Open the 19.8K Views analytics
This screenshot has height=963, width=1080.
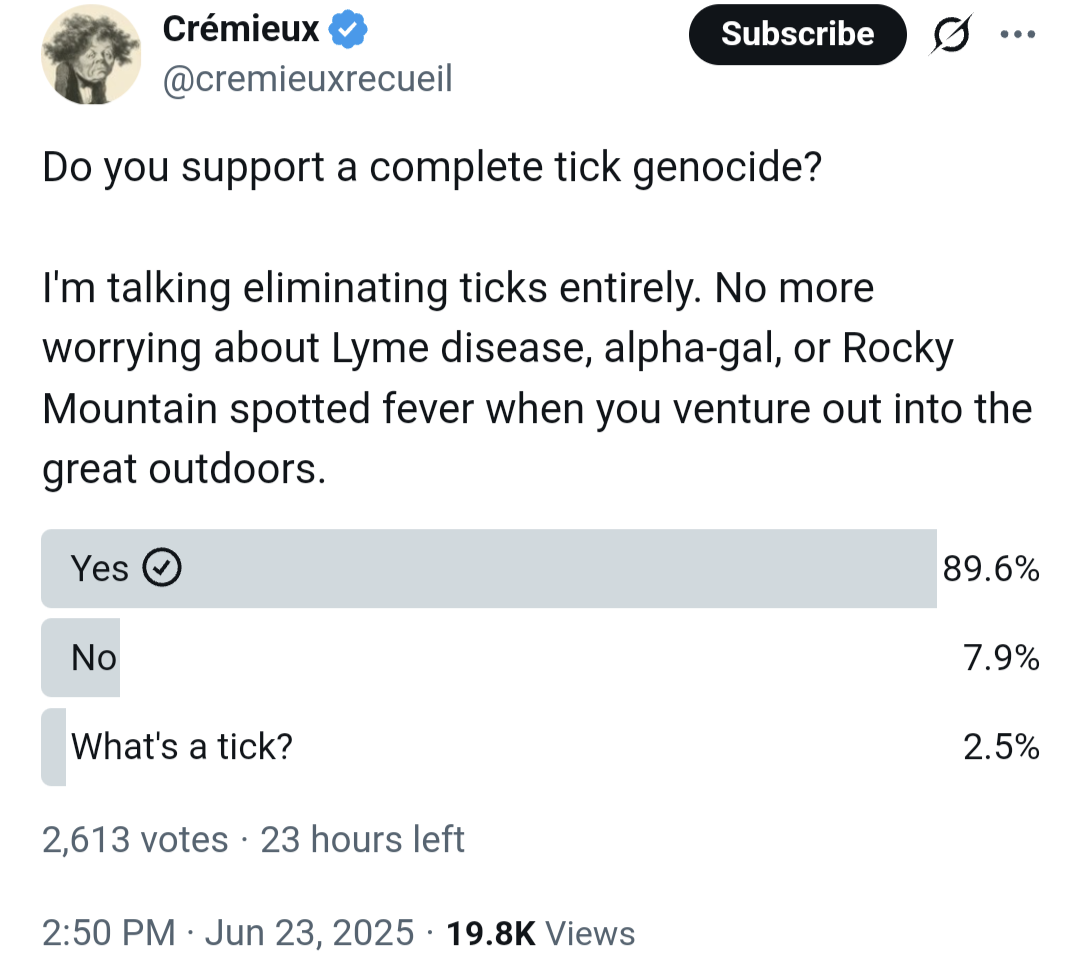(x=541, y=933)
